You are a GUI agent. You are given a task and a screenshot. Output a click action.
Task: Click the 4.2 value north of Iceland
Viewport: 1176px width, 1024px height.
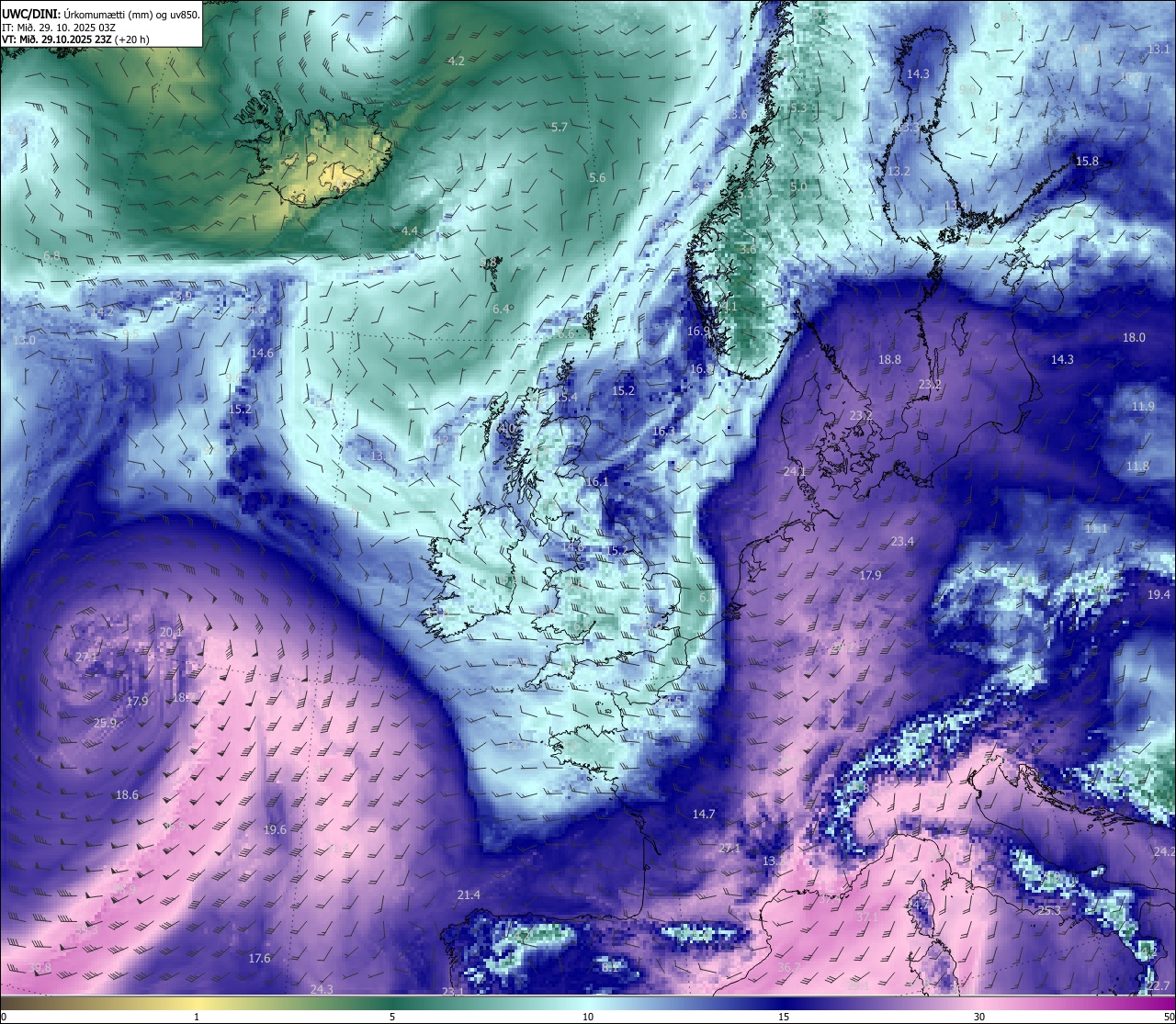click(456, 61)
